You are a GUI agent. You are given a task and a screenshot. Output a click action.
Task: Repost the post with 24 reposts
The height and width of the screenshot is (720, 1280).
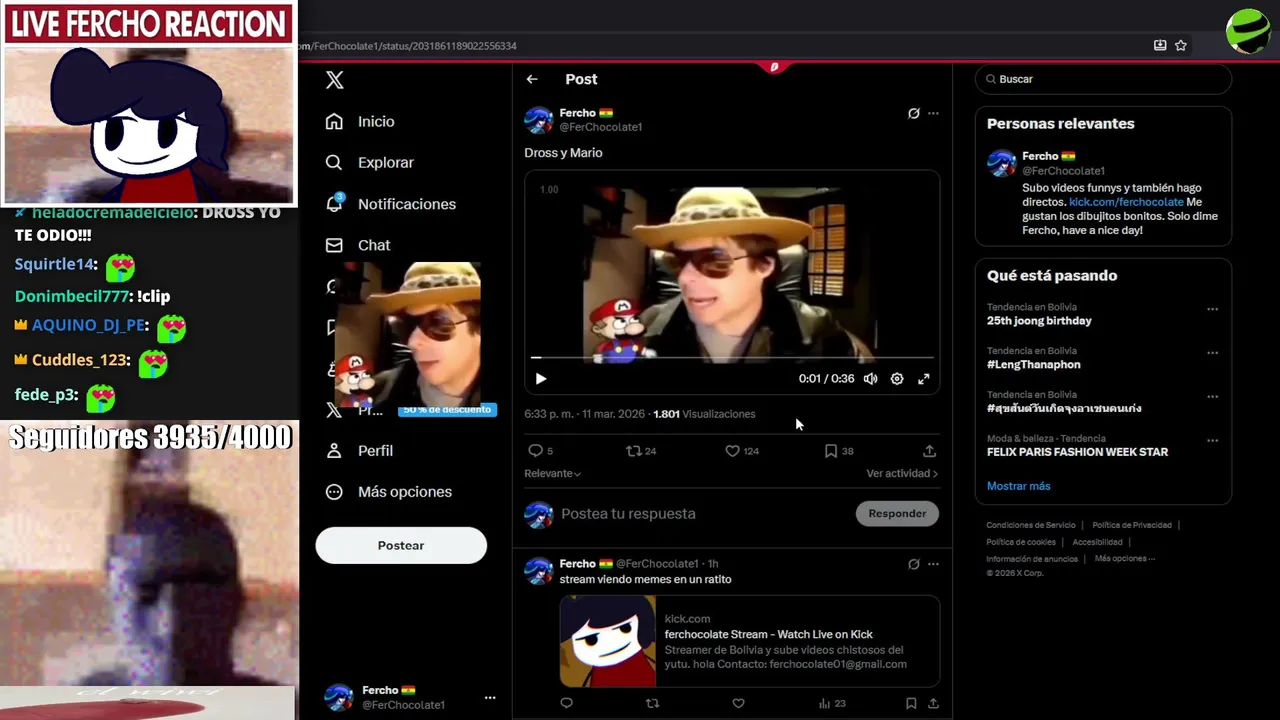tap(633, 451)
